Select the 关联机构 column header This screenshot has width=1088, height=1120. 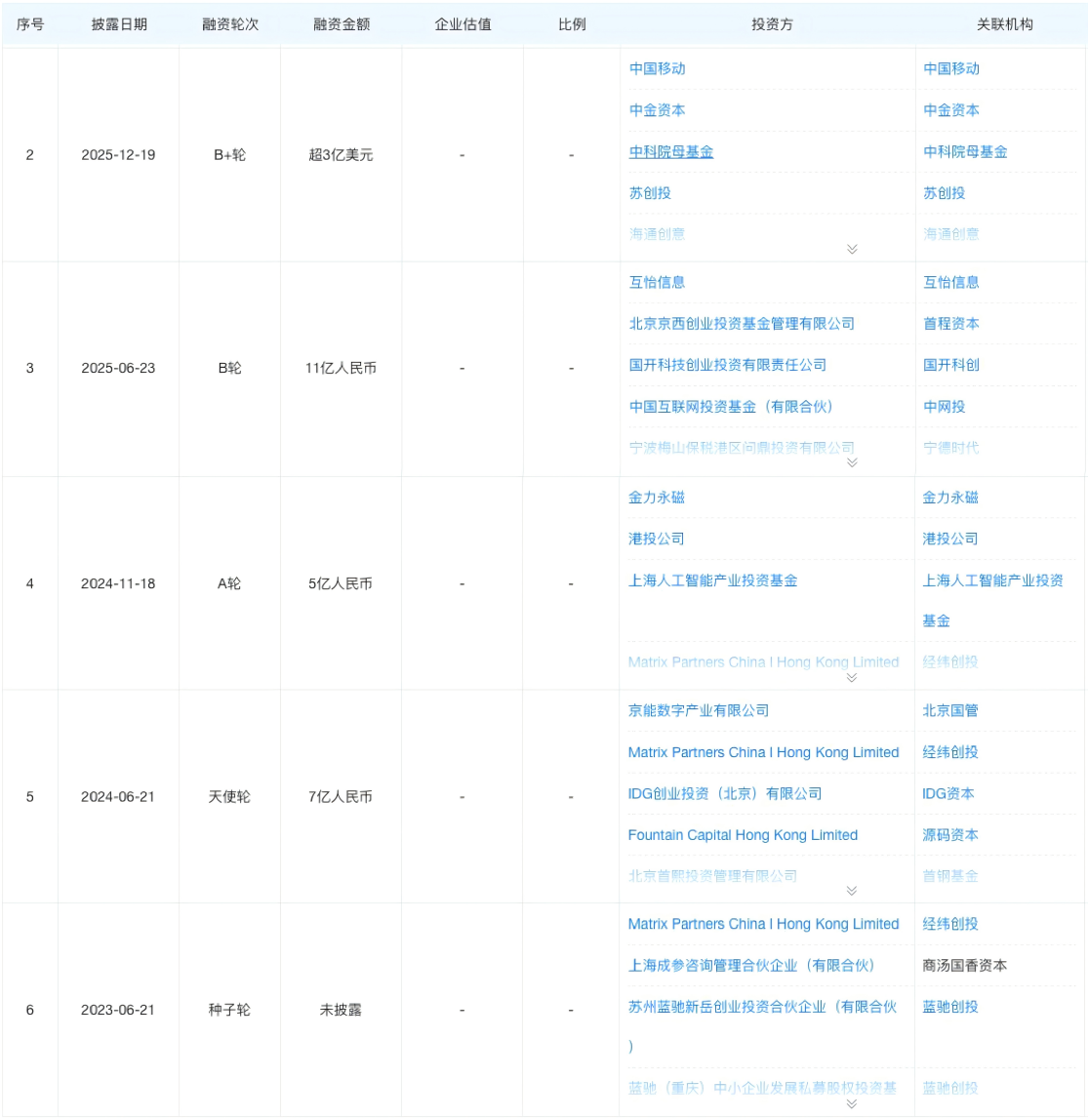(1005, 24)
